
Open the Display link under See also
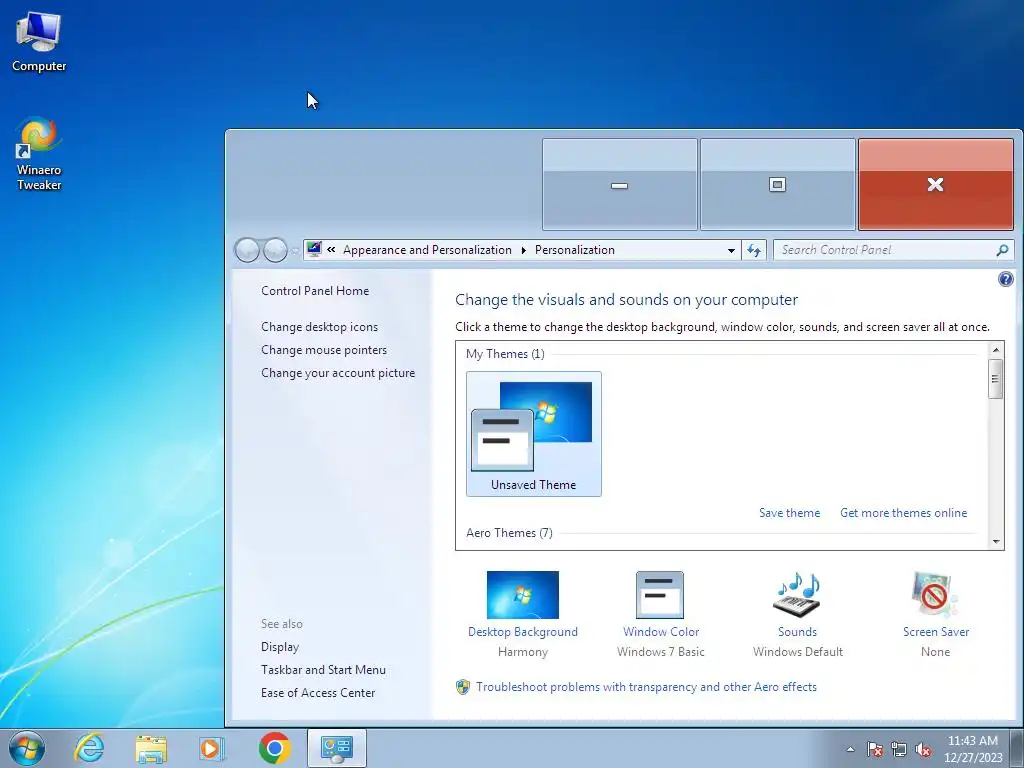coord(280,647)
